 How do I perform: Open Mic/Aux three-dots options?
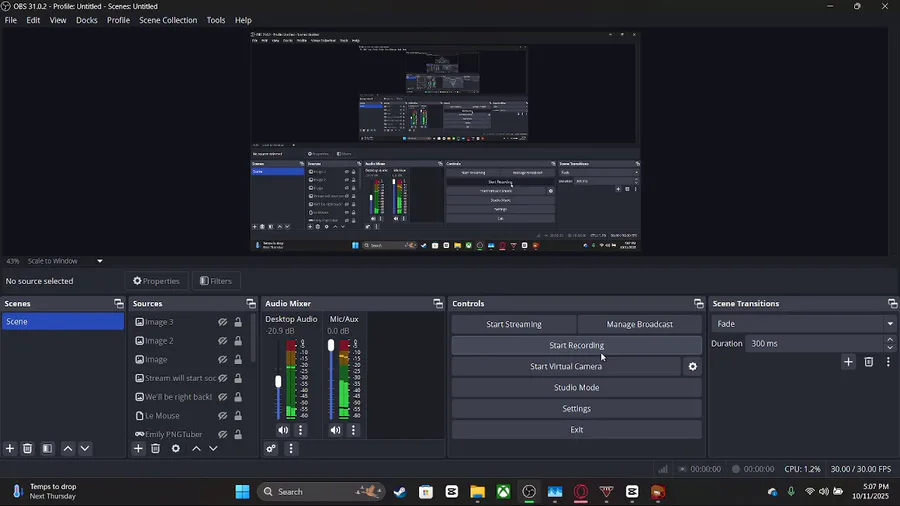pos(353,430)
